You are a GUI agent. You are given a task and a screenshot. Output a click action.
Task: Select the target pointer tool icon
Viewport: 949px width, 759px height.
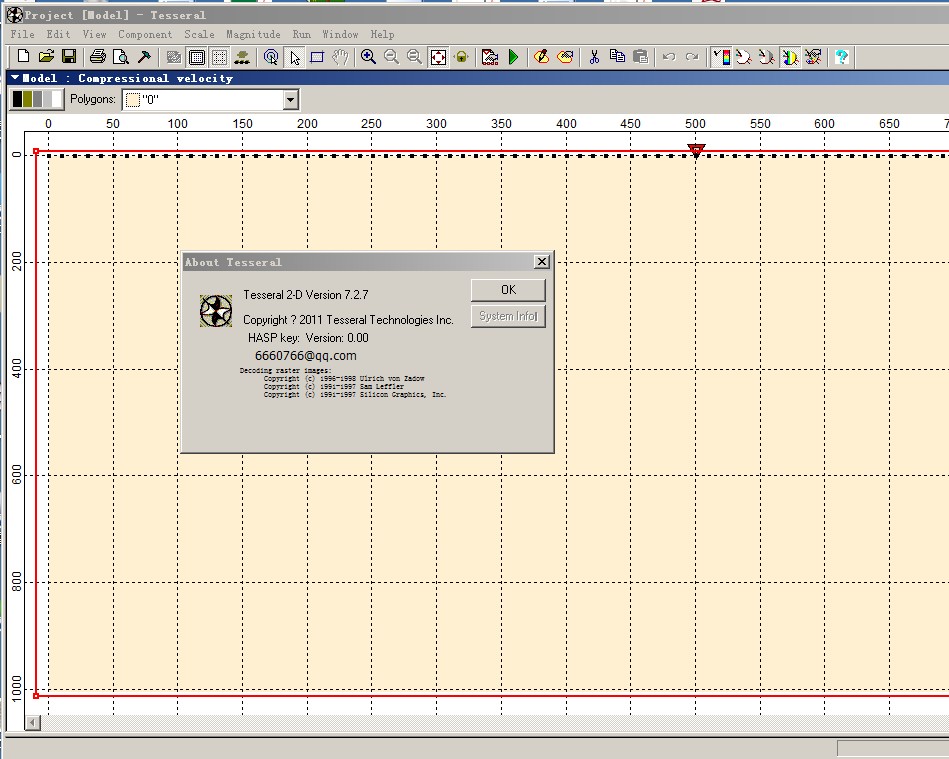point(271,57)
